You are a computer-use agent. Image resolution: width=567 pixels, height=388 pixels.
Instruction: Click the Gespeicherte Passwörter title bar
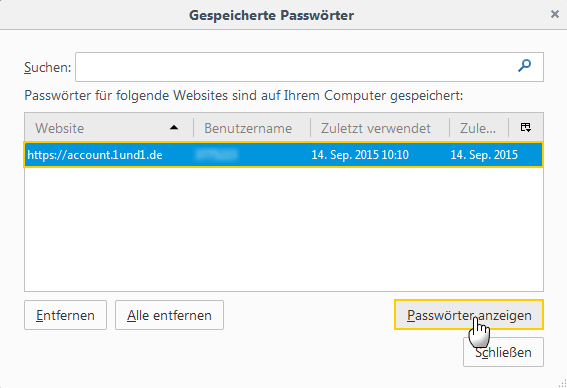[x=271, y=15]
